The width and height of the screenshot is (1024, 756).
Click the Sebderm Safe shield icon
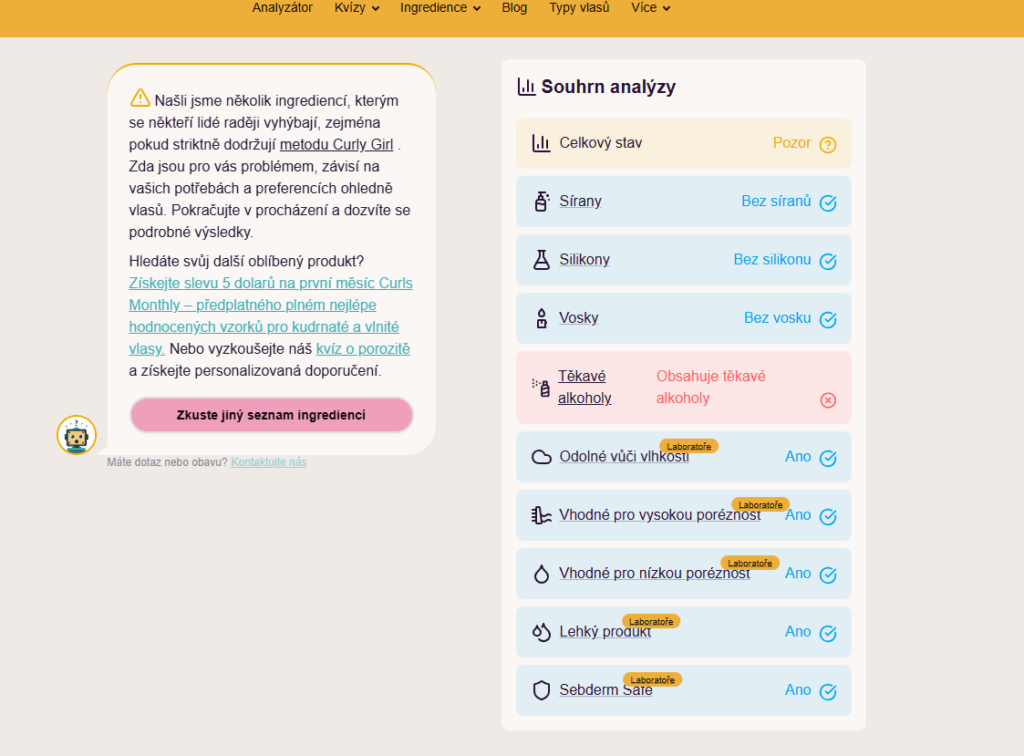[541, 690]
